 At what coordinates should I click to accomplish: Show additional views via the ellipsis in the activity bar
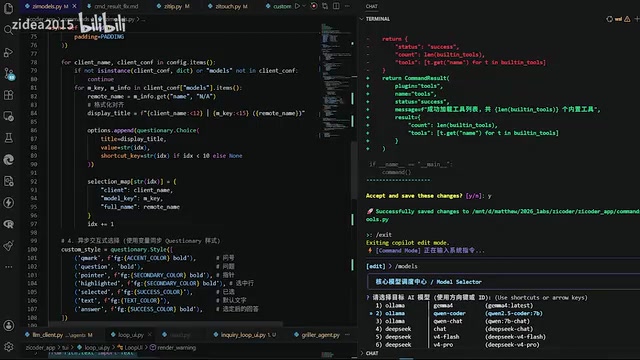coord(9,267)
